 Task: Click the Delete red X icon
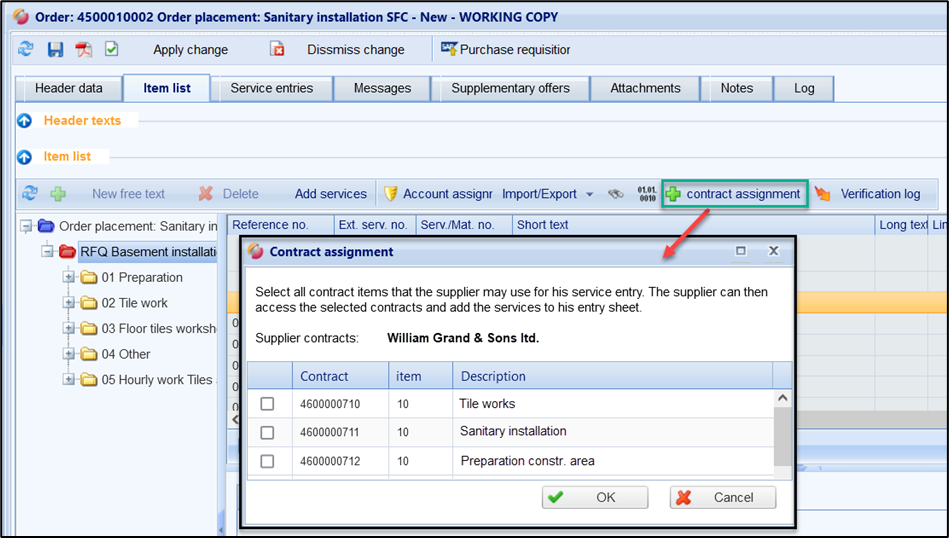[206, 194]
